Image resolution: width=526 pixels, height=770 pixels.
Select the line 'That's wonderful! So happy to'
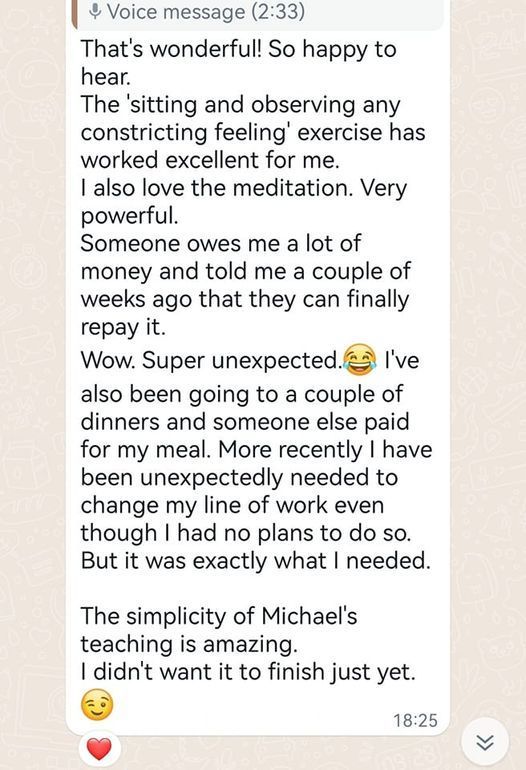pos(238,50)
